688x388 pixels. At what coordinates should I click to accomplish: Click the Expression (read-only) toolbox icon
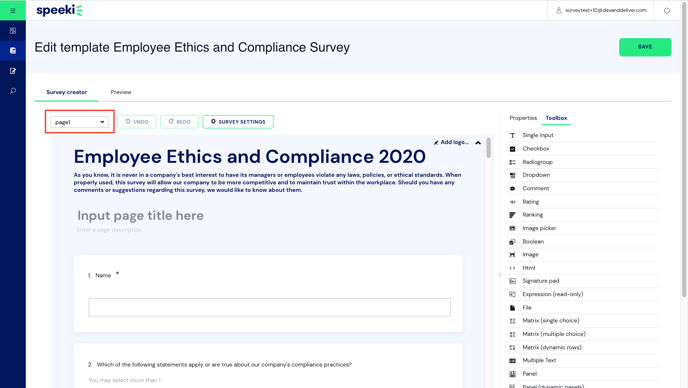(512, 294)
